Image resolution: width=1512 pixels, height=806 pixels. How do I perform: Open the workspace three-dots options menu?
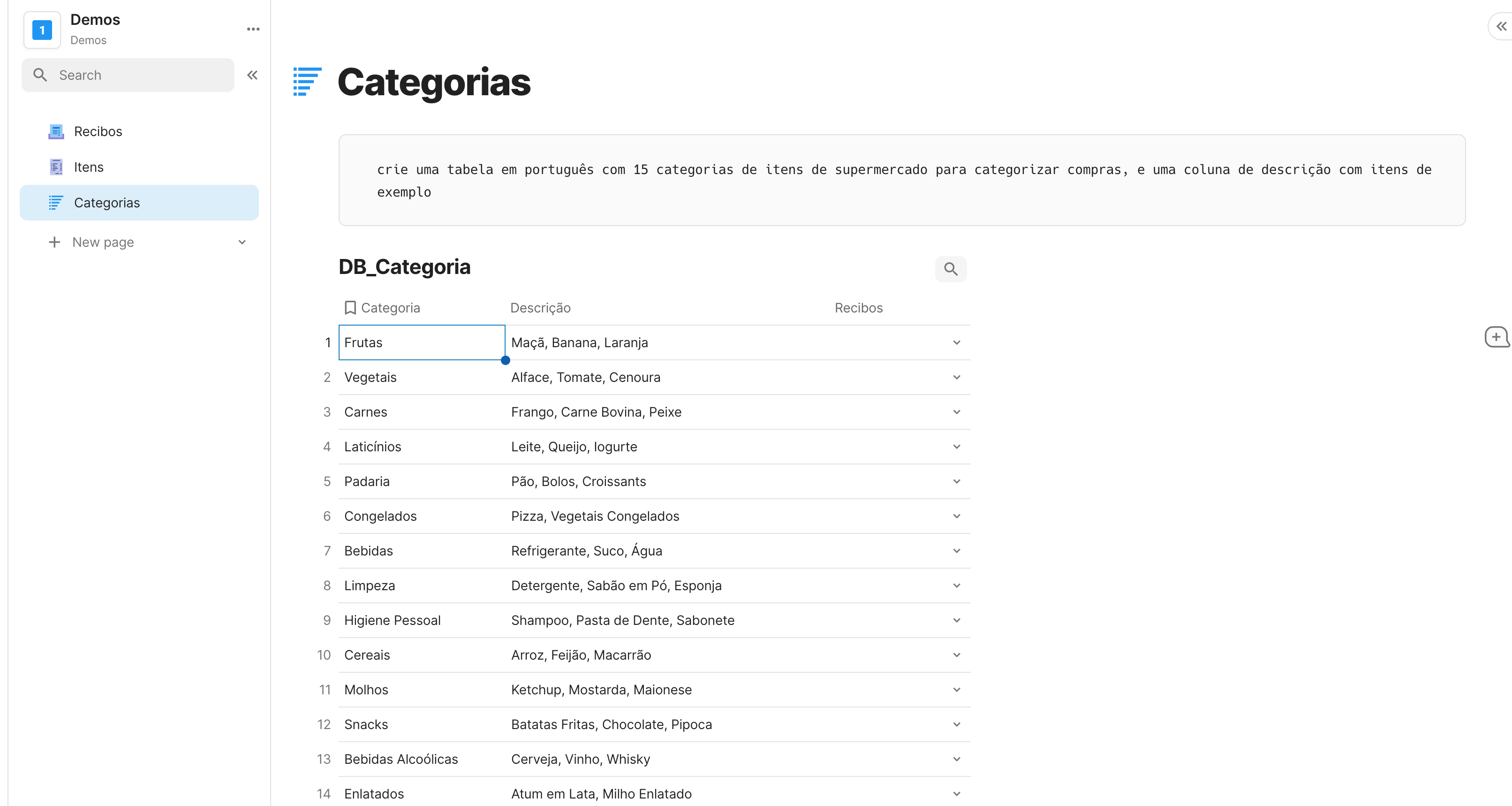click(x=253, y=29)
